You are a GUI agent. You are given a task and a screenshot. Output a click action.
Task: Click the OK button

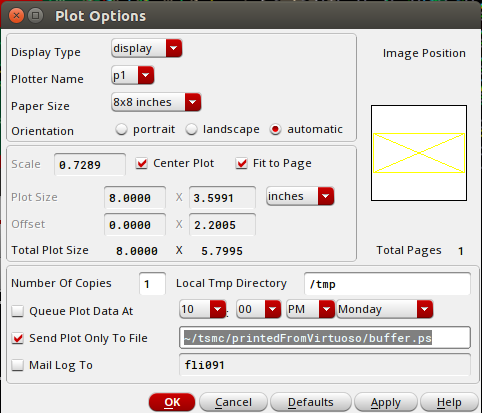(x=172, y=402)
